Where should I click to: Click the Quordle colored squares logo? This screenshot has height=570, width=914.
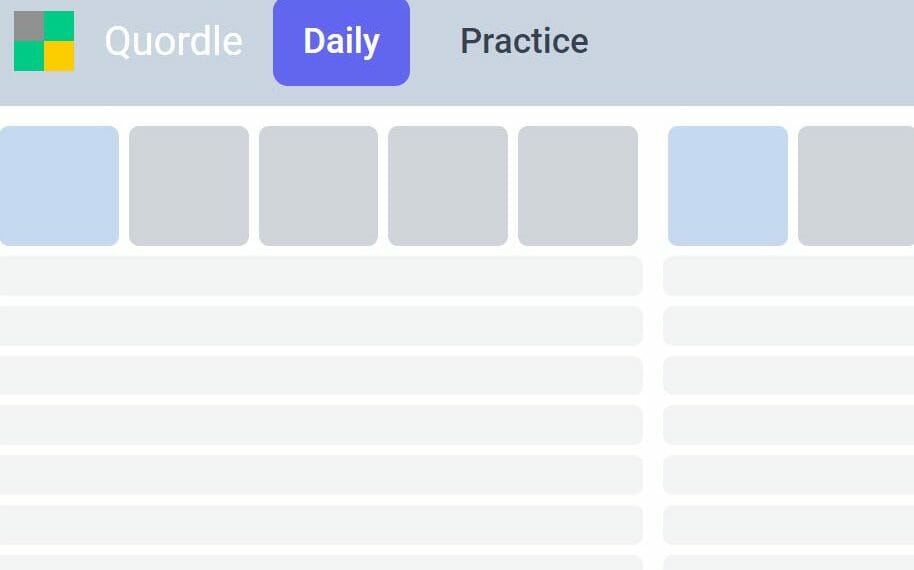coord(44,41)
